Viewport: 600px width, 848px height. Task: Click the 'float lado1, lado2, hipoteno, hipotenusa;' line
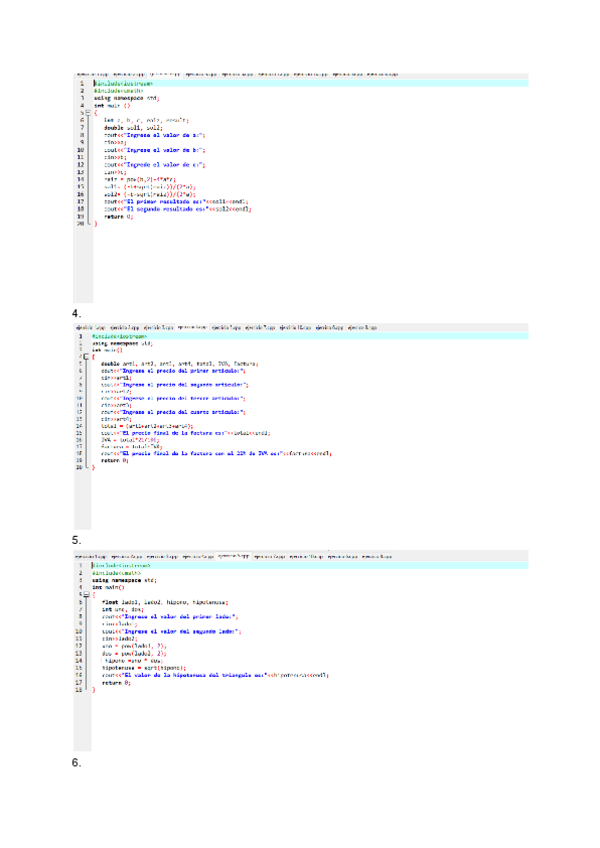[165, 602]
